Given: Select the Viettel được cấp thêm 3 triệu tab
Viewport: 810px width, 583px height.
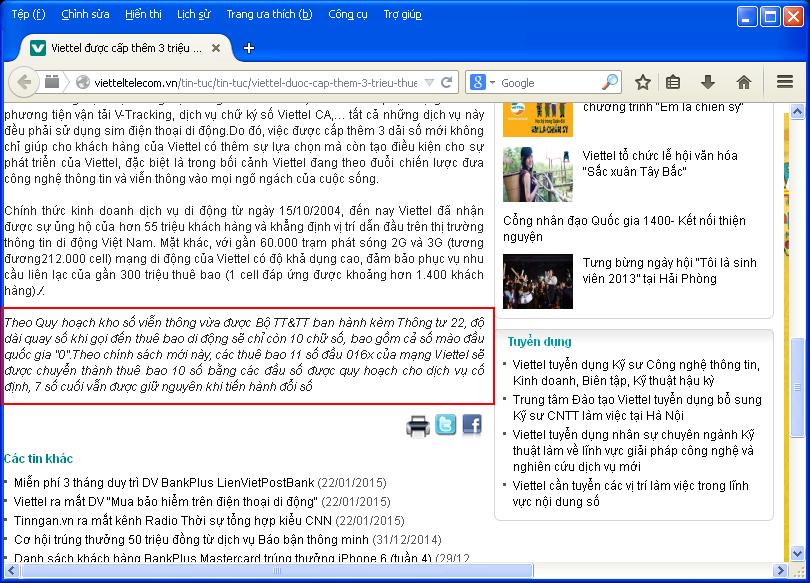Looking at the screenshot, I should coord(127,48).
